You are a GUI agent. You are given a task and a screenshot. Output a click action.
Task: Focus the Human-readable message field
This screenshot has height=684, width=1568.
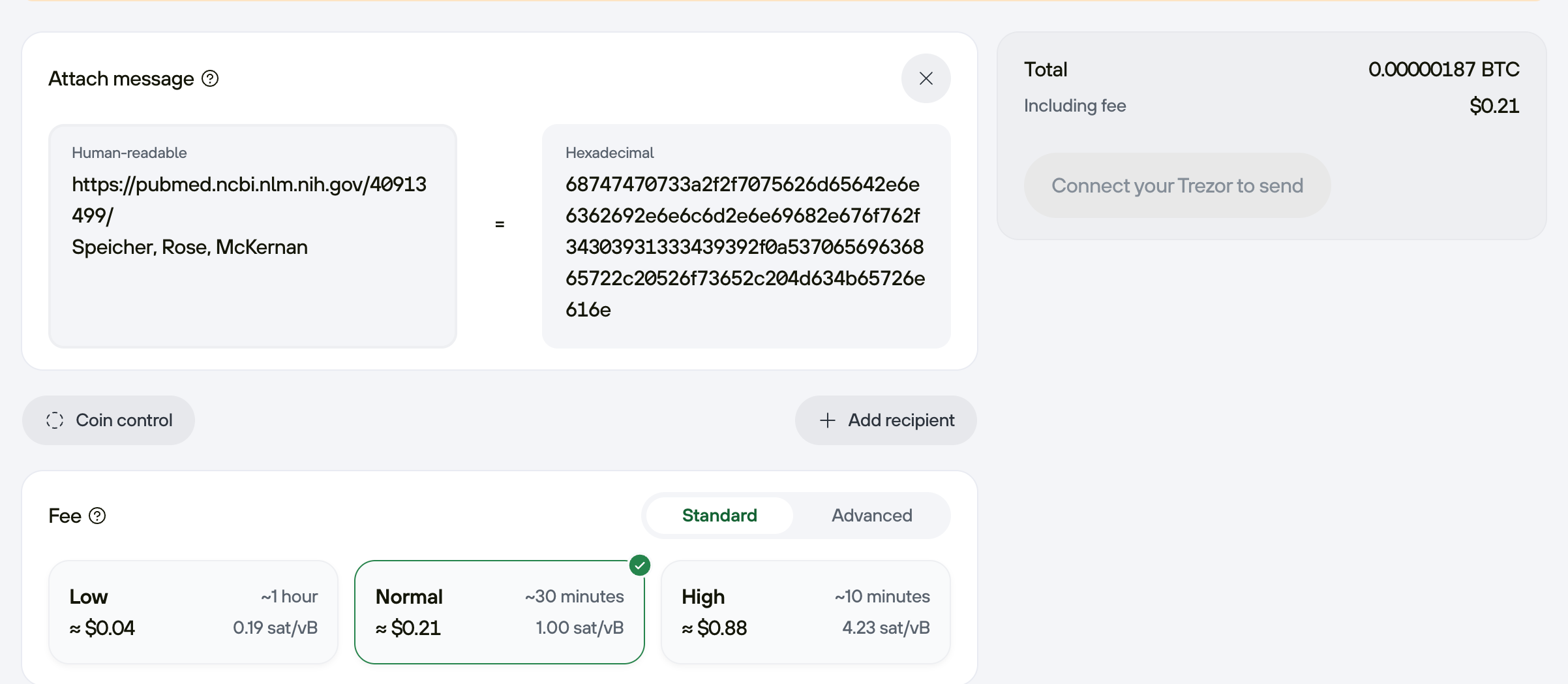click(253, 236)
